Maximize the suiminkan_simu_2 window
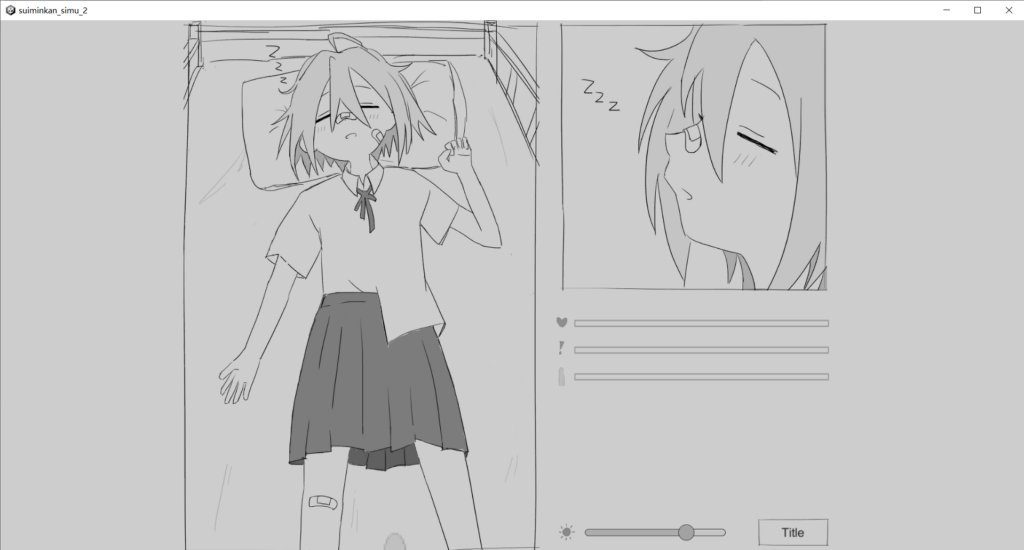The image size is (1024, 550). [x=978, y=10]
